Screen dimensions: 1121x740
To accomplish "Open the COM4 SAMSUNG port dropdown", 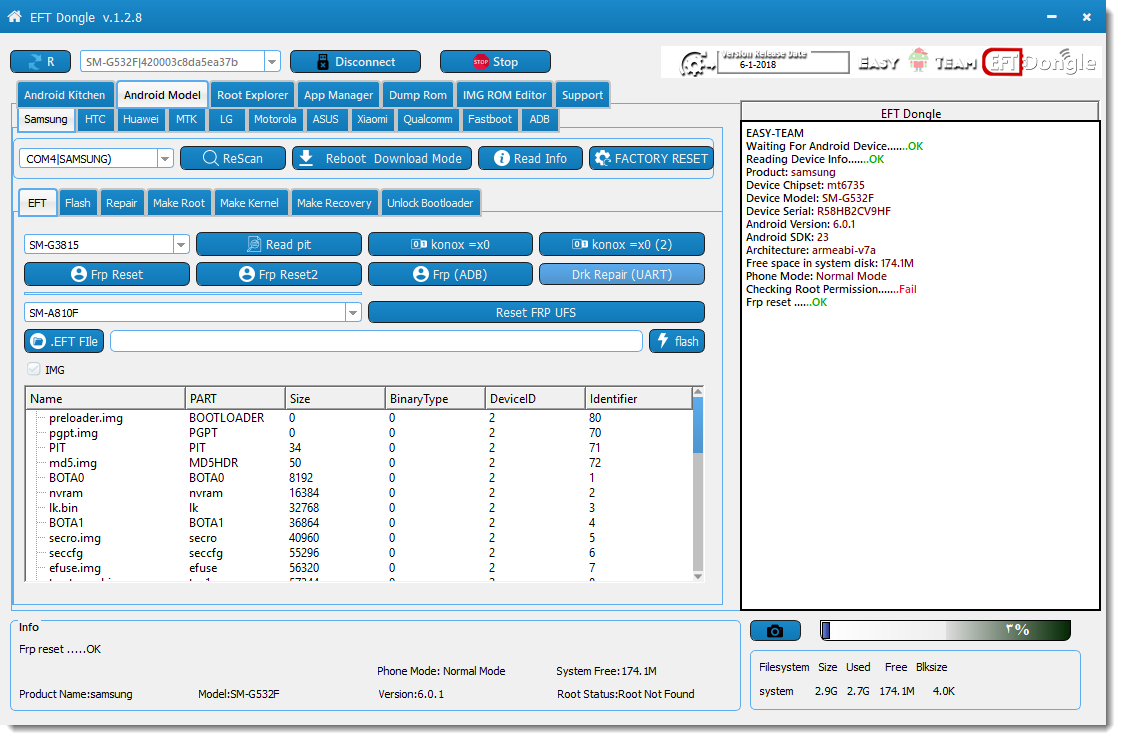I will [165, 159].
